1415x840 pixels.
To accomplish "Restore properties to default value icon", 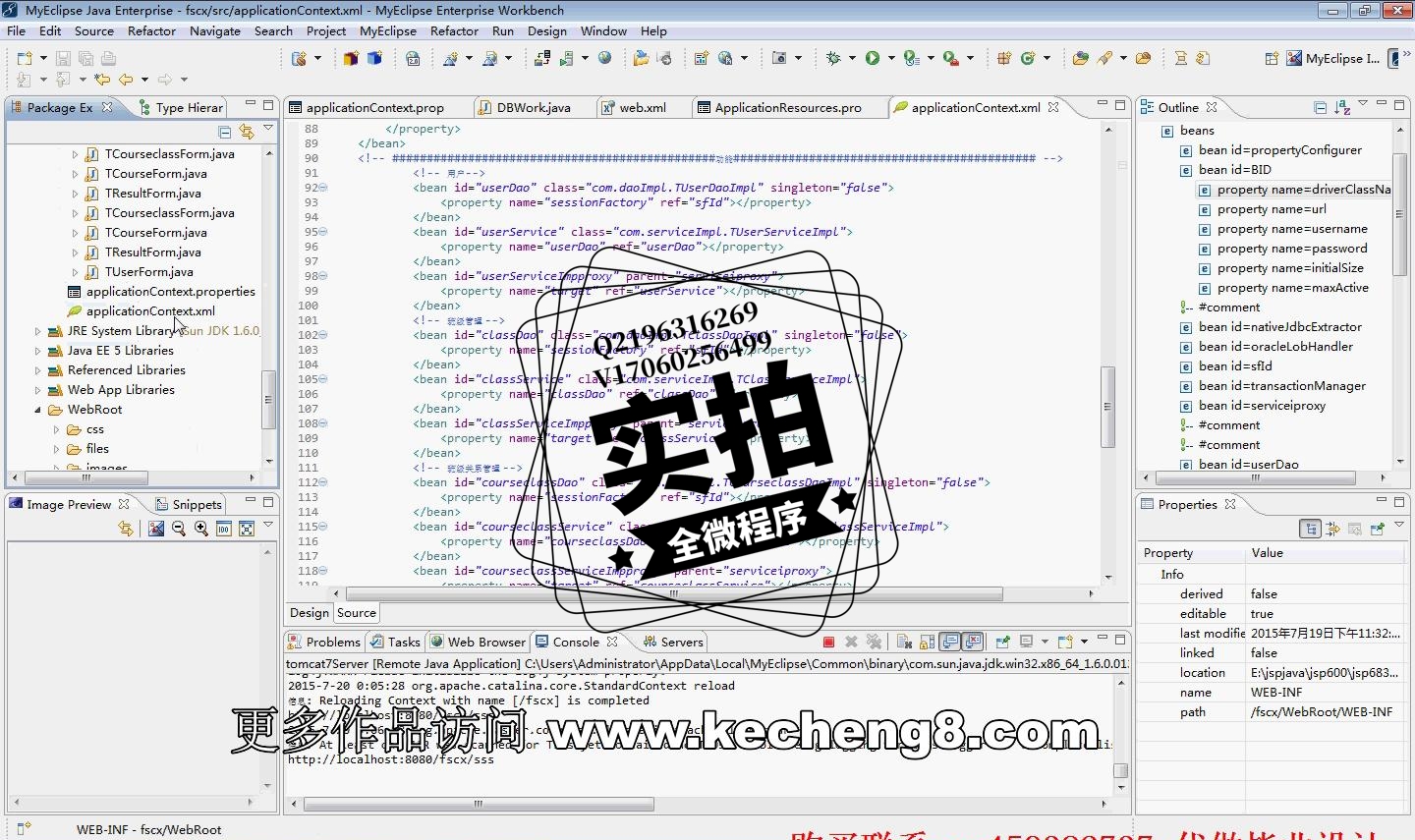I will click(x=1355, y=529).
